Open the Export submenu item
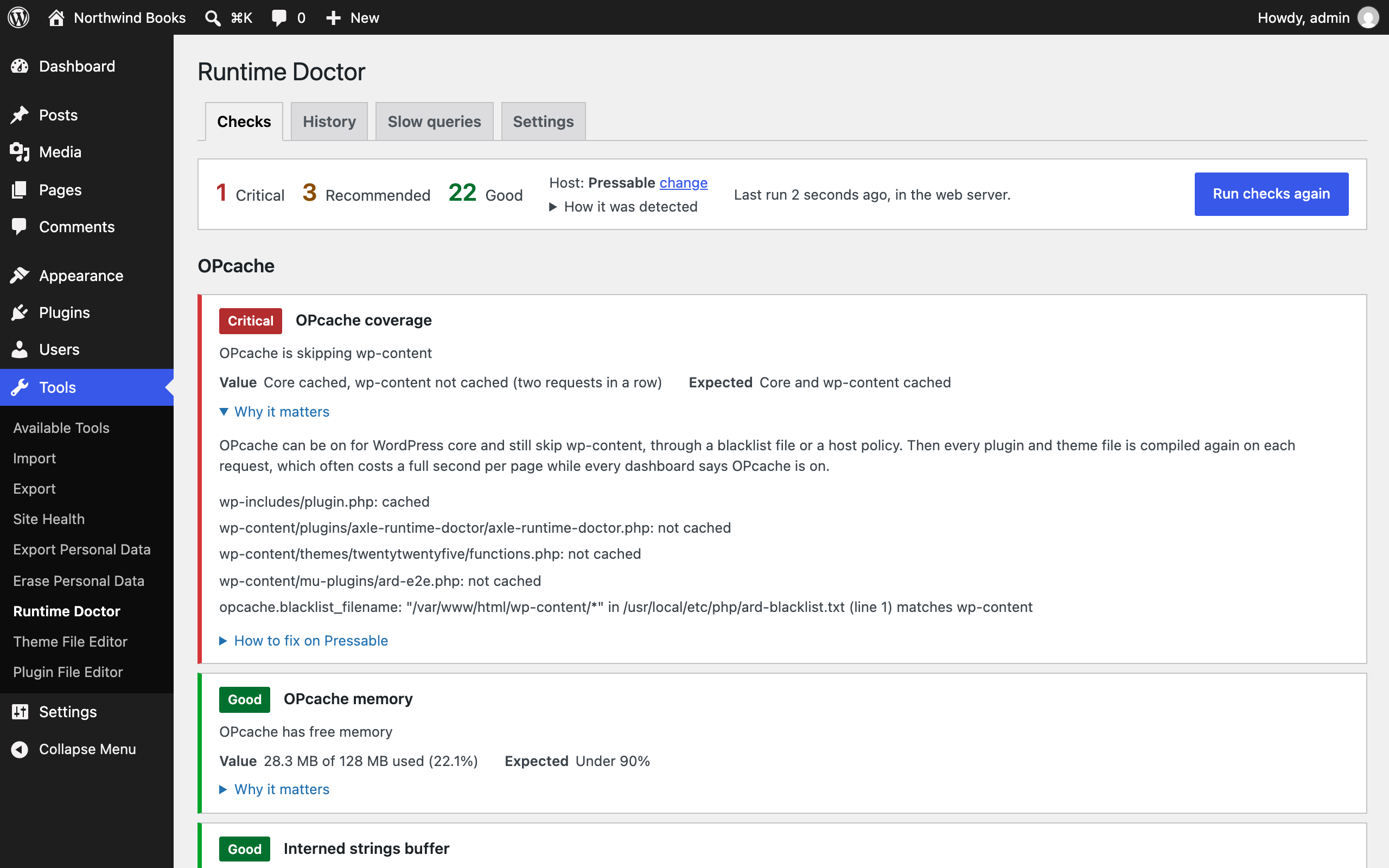The height and width of the screenshot is (868, 1389). click(34, 489)
